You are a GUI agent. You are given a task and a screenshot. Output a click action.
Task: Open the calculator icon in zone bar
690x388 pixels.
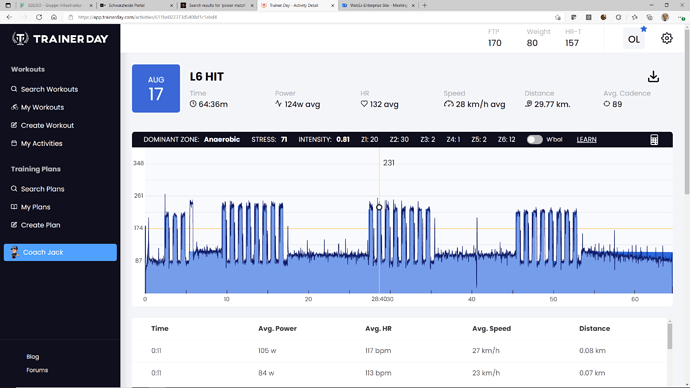point(654,139)
